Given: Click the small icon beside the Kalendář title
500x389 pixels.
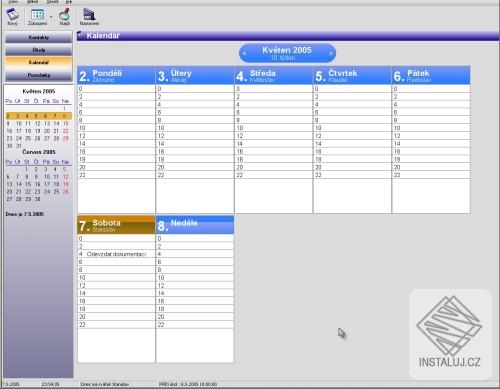Looking at the screenshot, I should pyautogui.click(x=80, y=35).
